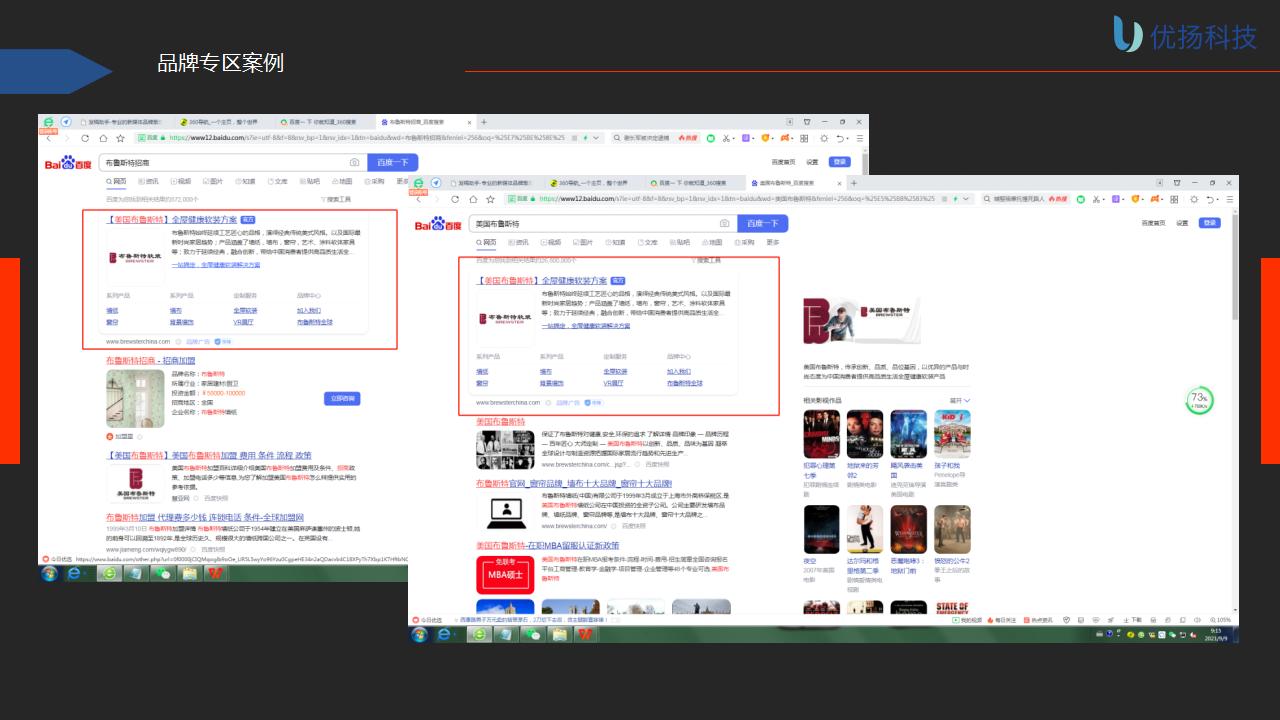
Task: Click the 登录 button in the front window
Action: (1210, 223)
